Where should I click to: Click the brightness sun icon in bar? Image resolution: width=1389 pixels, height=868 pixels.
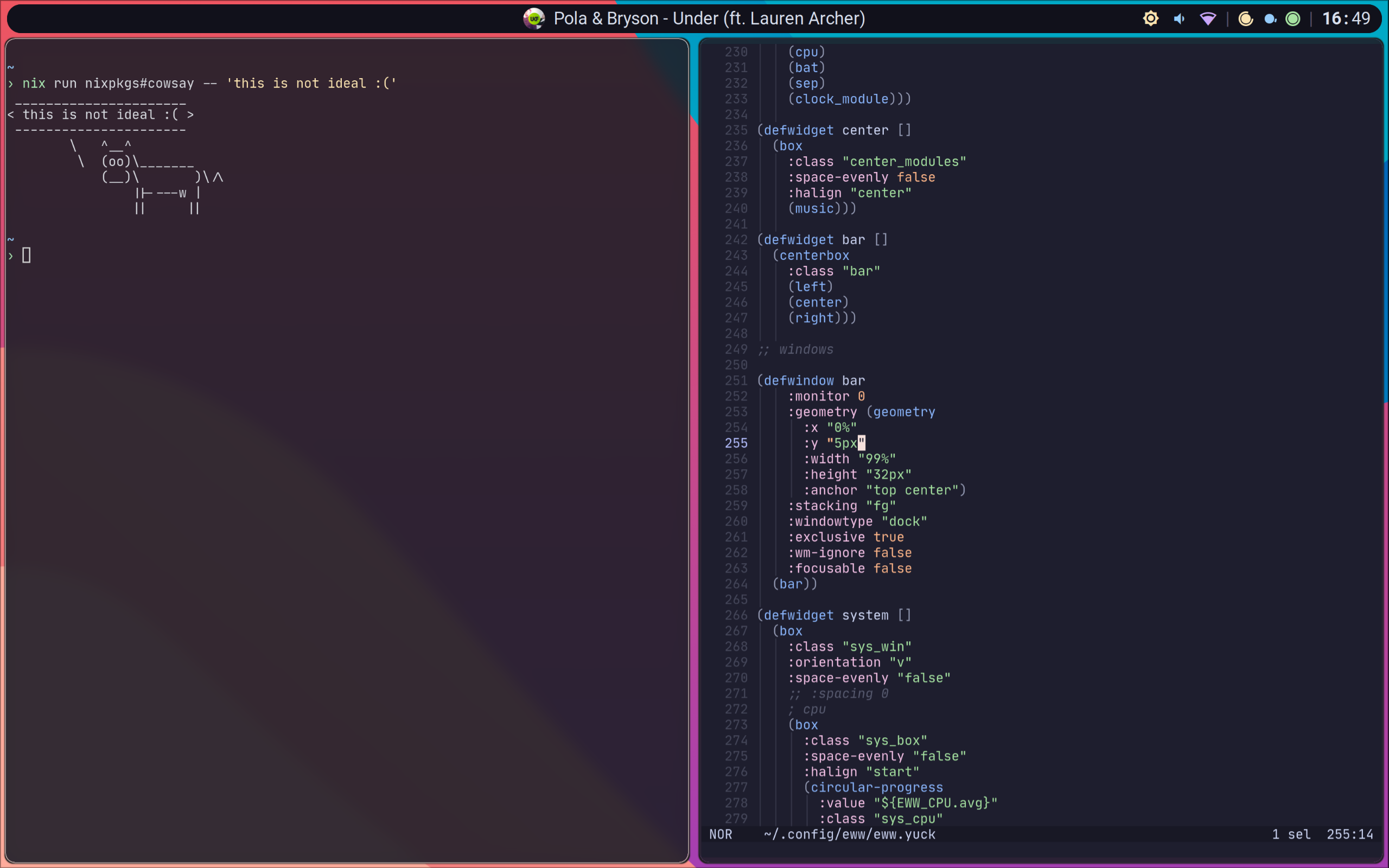(x=1150, y=18)
